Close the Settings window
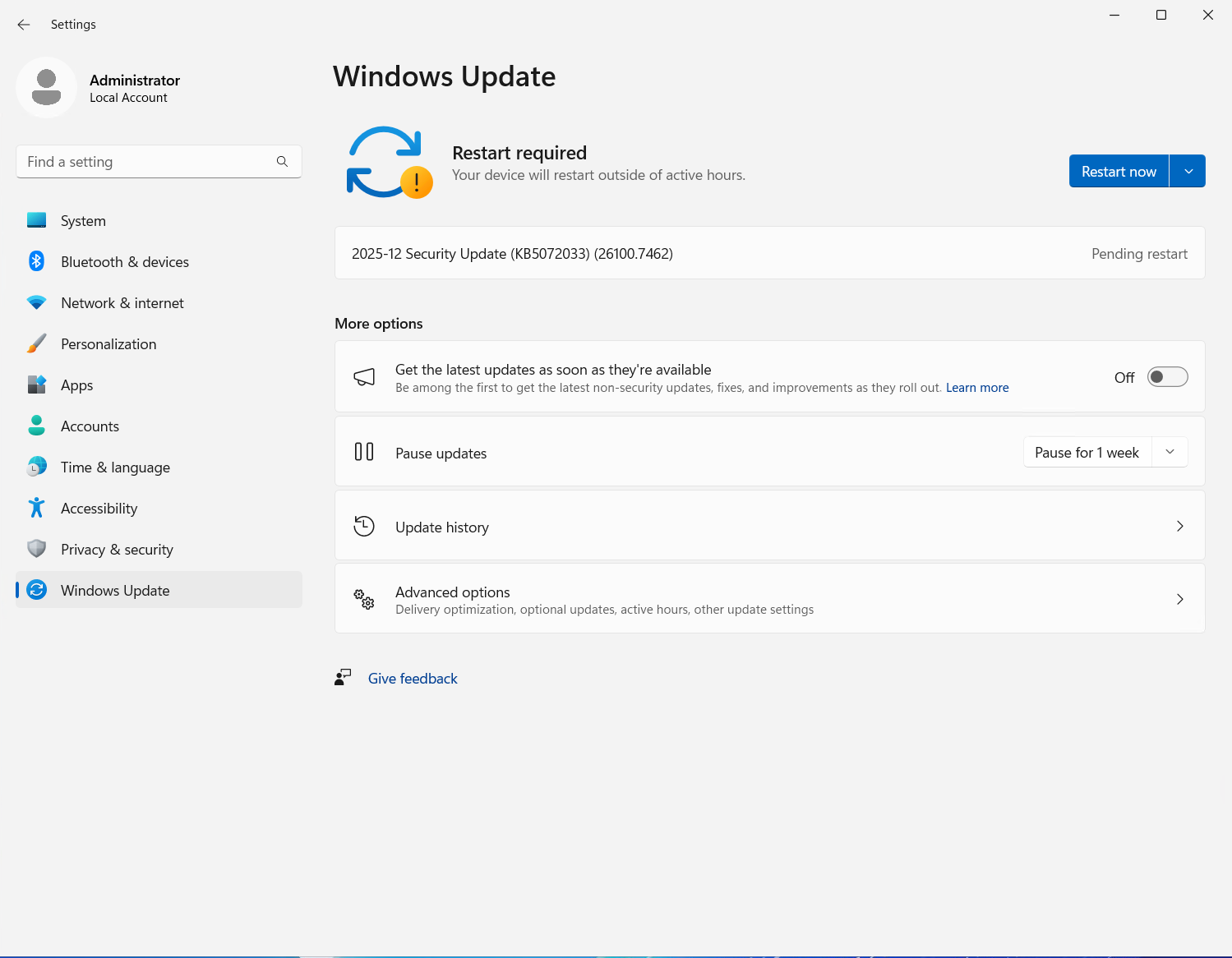 1208,15
